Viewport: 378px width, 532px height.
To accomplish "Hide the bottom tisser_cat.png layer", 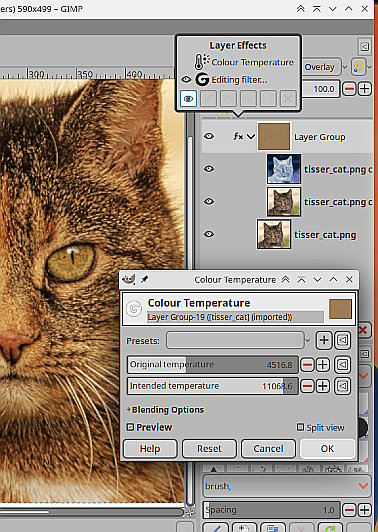I will click(x=209, y=234).
